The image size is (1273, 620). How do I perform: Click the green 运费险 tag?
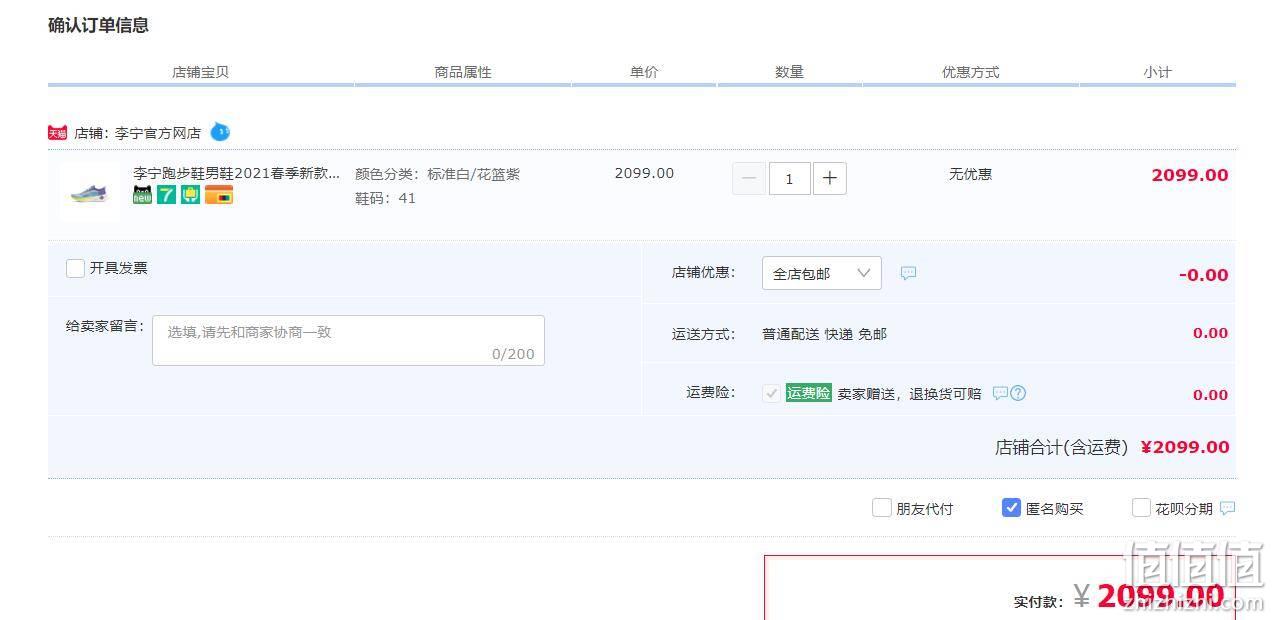808,393
